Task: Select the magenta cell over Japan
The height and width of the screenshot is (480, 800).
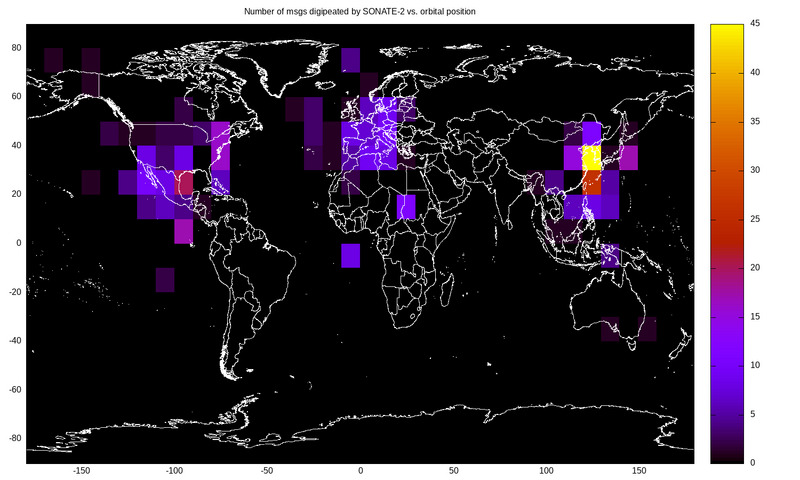Action: [x=628, y=158]
